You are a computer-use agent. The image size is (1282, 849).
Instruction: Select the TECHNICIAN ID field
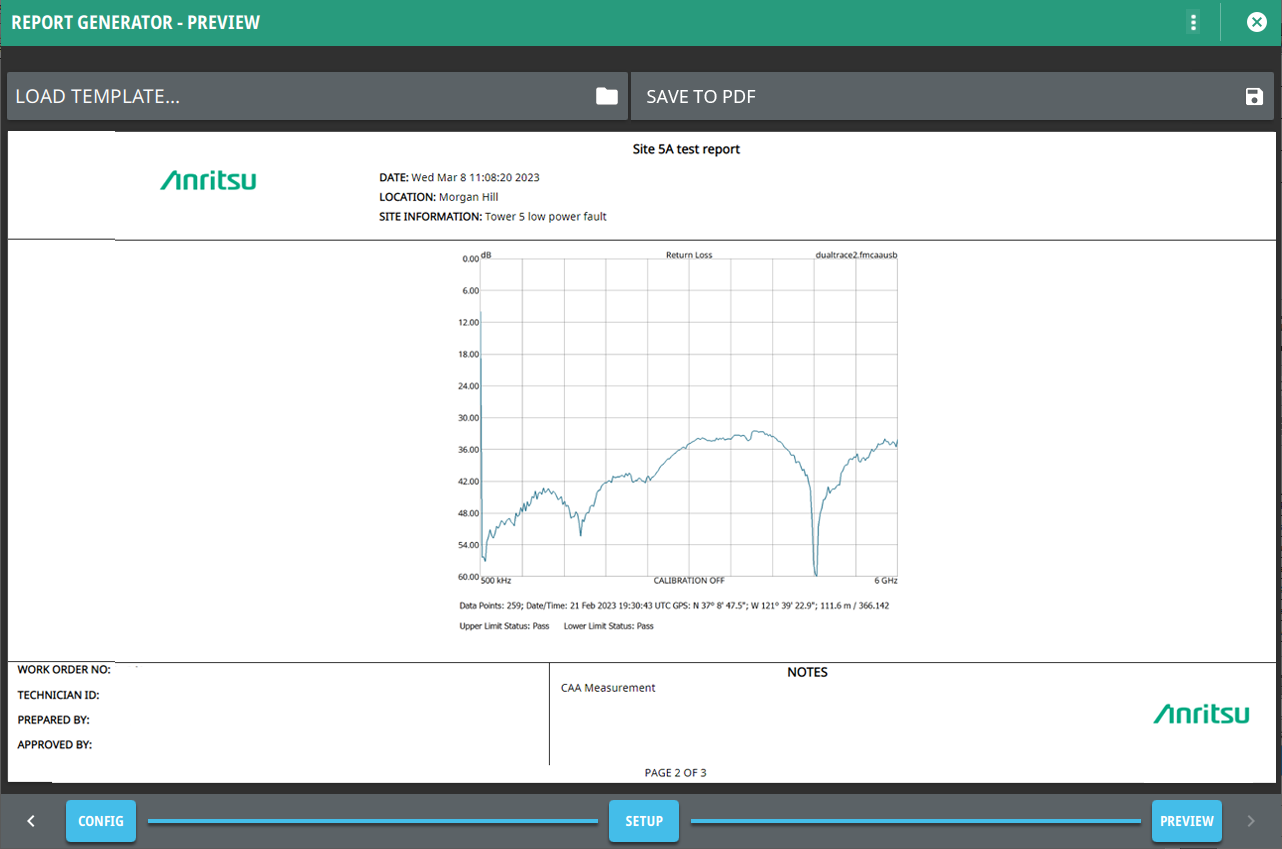[x=58, y=695]
